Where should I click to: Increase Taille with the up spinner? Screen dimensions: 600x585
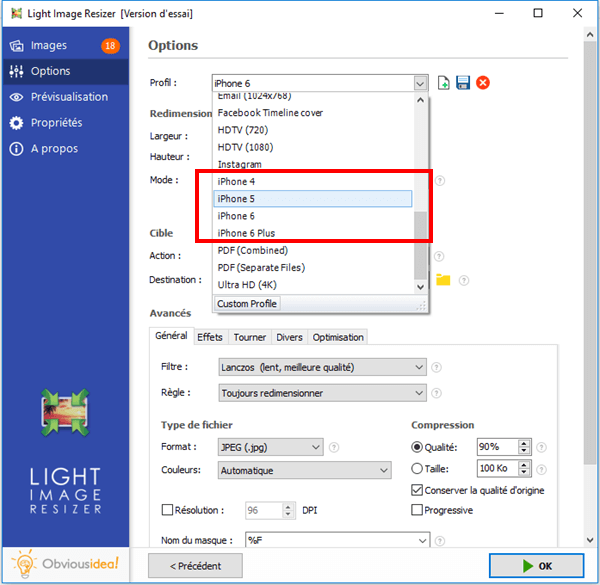(x=524, y=464)
